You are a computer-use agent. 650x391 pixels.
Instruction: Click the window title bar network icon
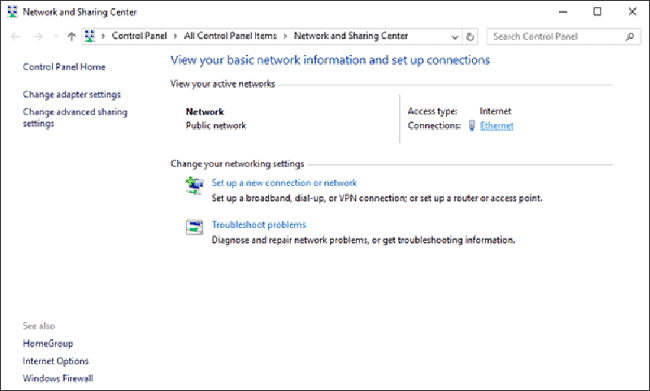pyautogui.click(x=12, y=12)
